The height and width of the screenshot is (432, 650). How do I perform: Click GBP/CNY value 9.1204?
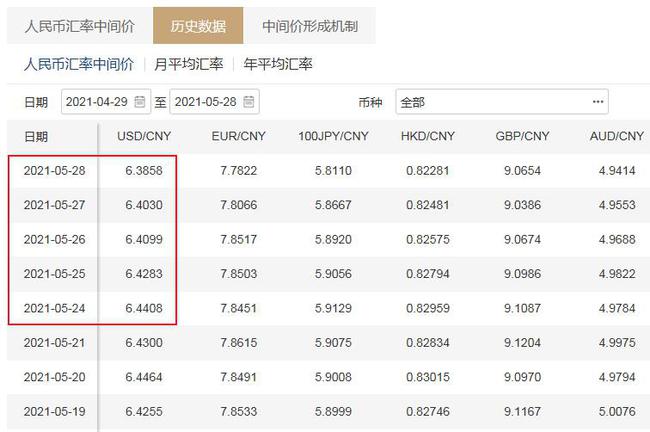pos(522,342)
